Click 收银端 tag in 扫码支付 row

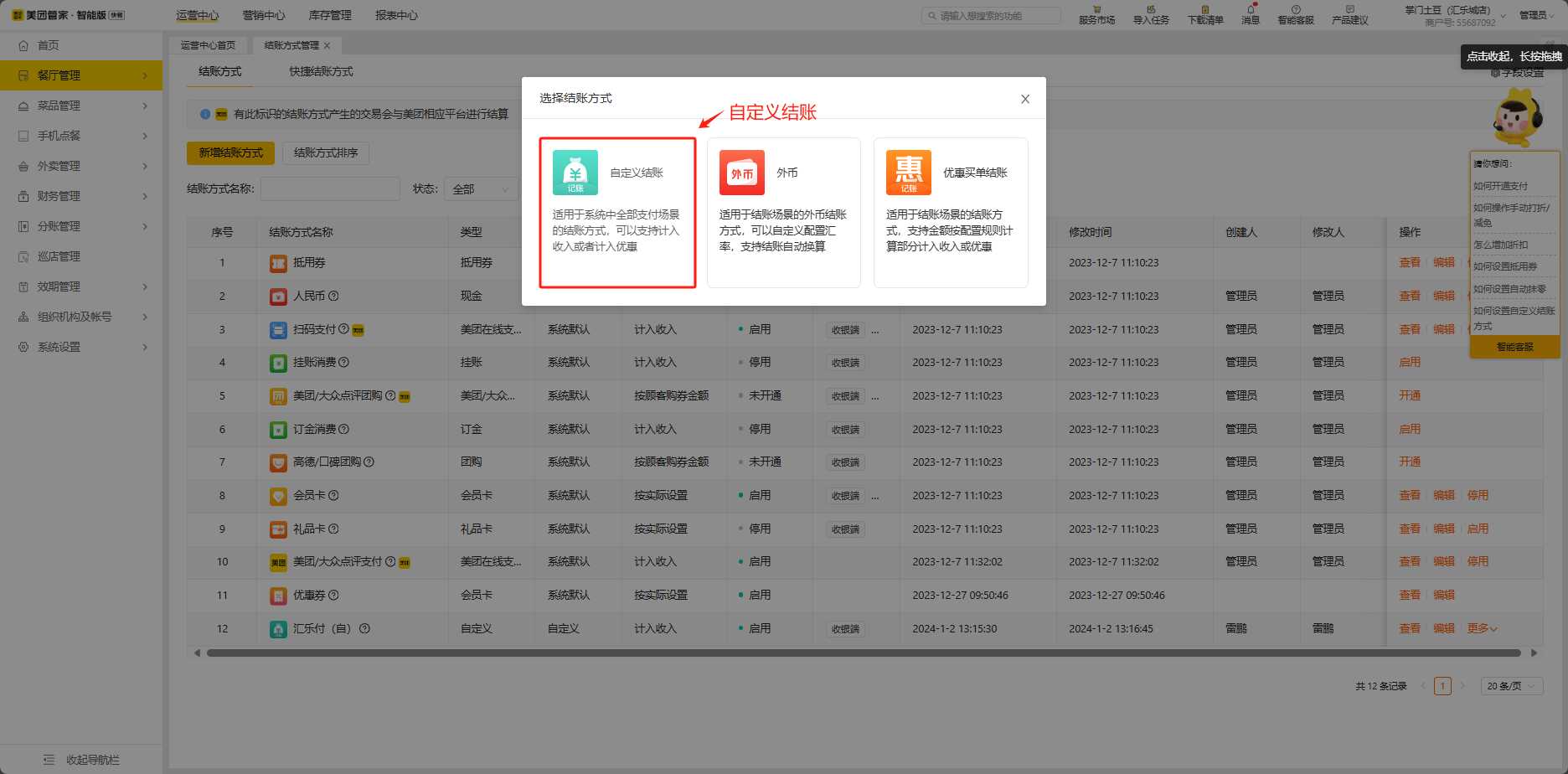pos(845,330)
